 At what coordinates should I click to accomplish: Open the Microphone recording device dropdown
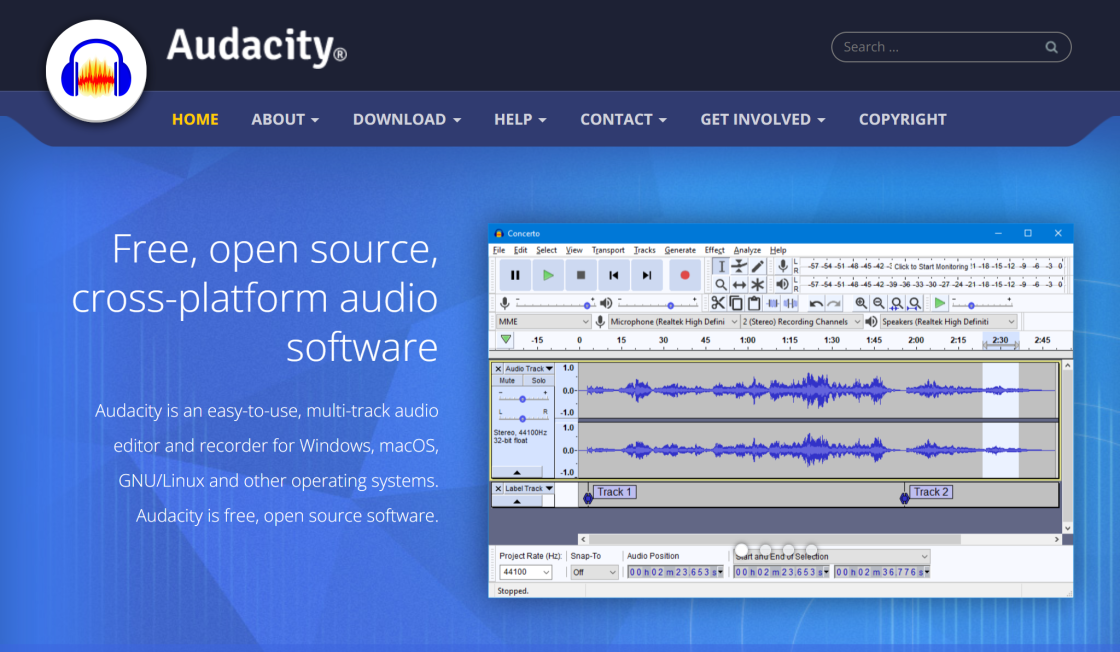(674, 321)
